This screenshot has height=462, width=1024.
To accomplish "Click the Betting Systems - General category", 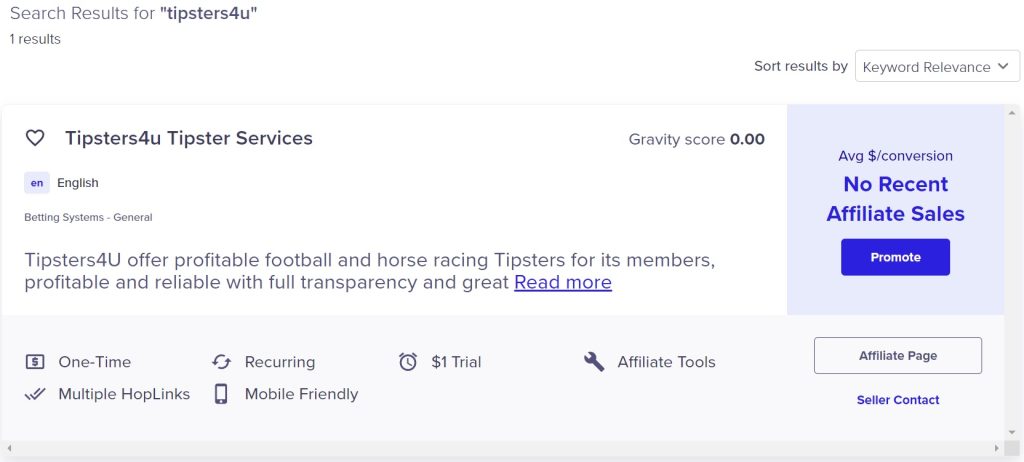I will tap(88, 217).
